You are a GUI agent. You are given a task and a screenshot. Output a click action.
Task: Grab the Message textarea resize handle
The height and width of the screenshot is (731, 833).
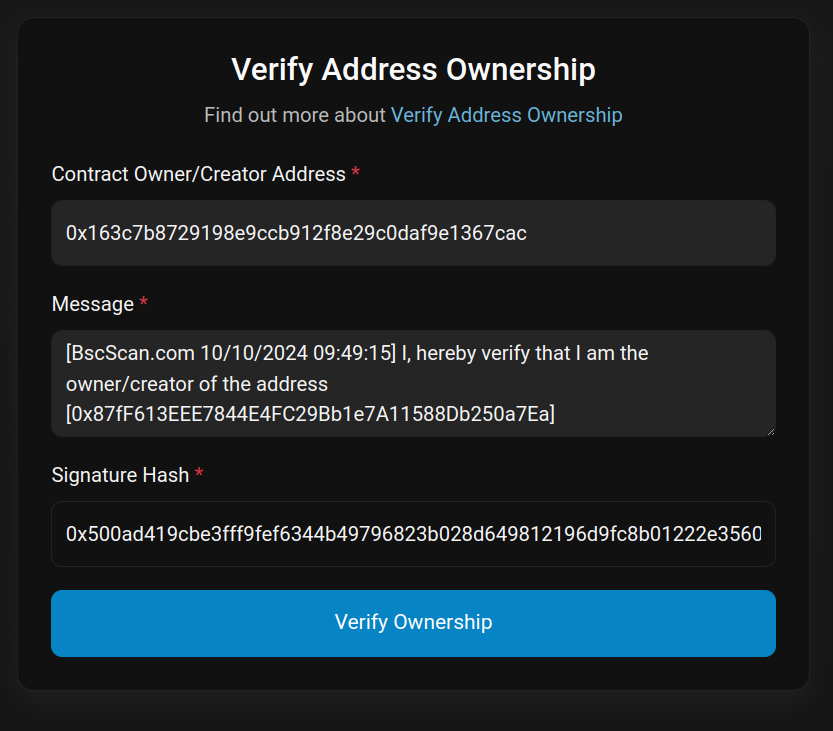tap(769, 430)
